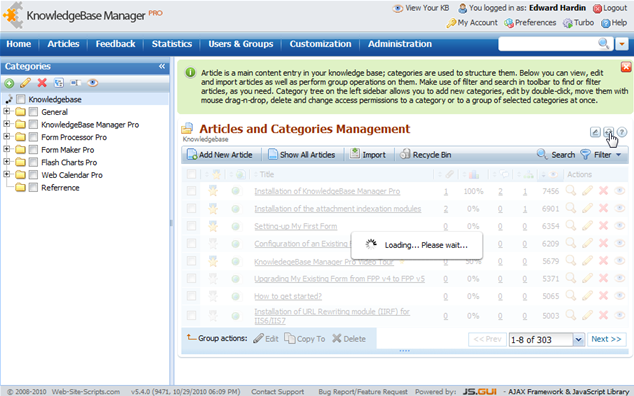Open the search options dropdown arrow

click(621, 44)
